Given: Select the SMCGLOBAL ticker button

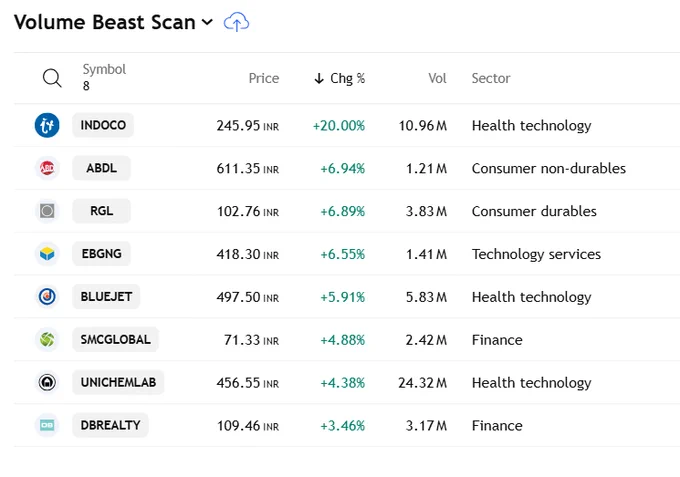Looking at the screenshot, I should coord(115,340).
